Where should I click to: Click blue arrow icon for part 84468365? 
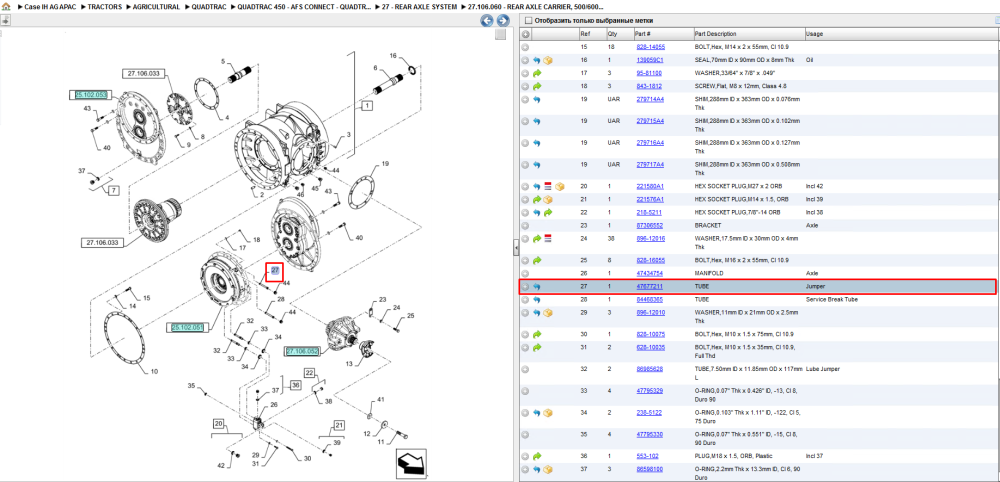[x=536, y=300]
